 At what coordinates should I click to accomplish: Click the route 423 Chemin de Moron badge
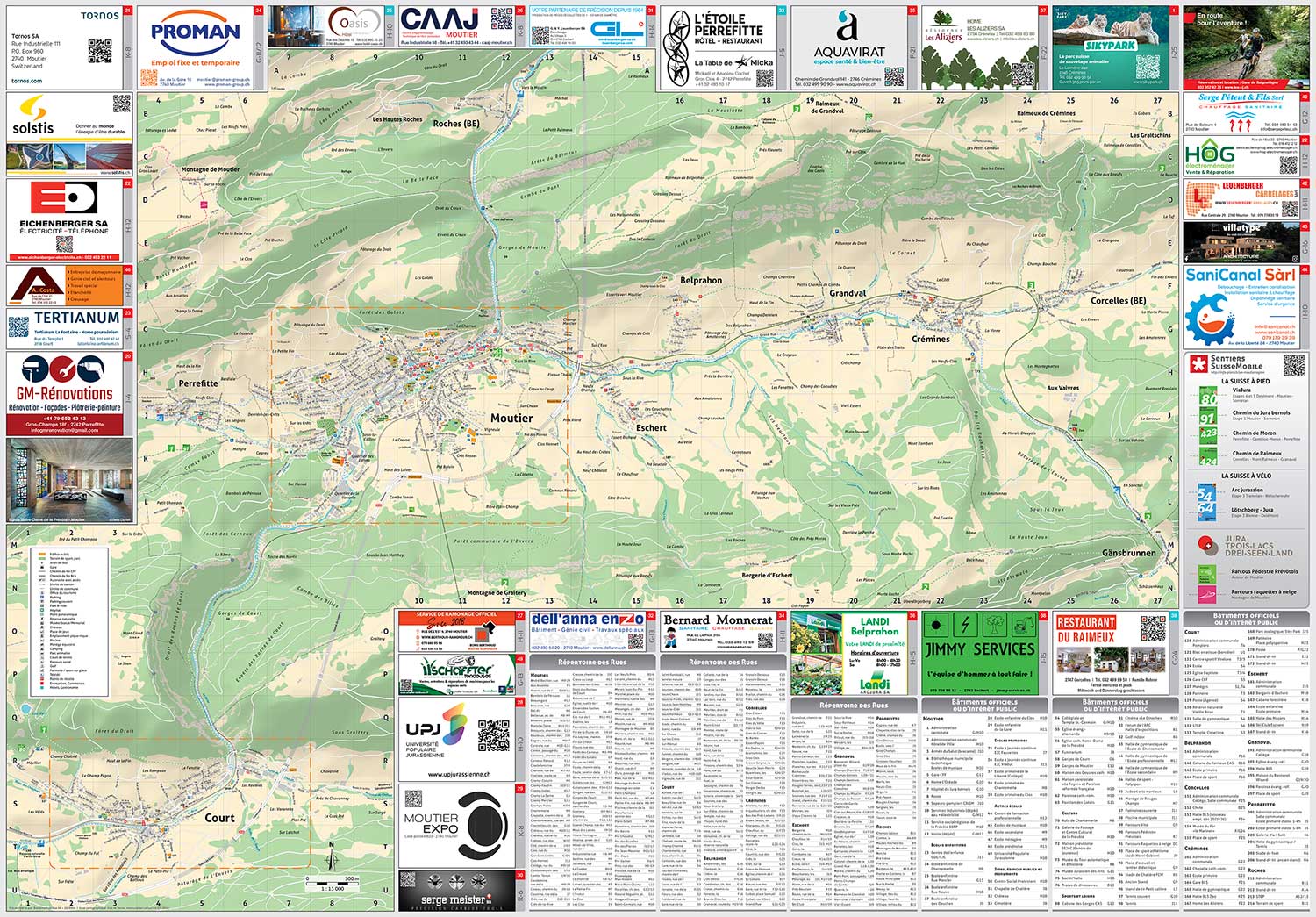pos(1208,434)
